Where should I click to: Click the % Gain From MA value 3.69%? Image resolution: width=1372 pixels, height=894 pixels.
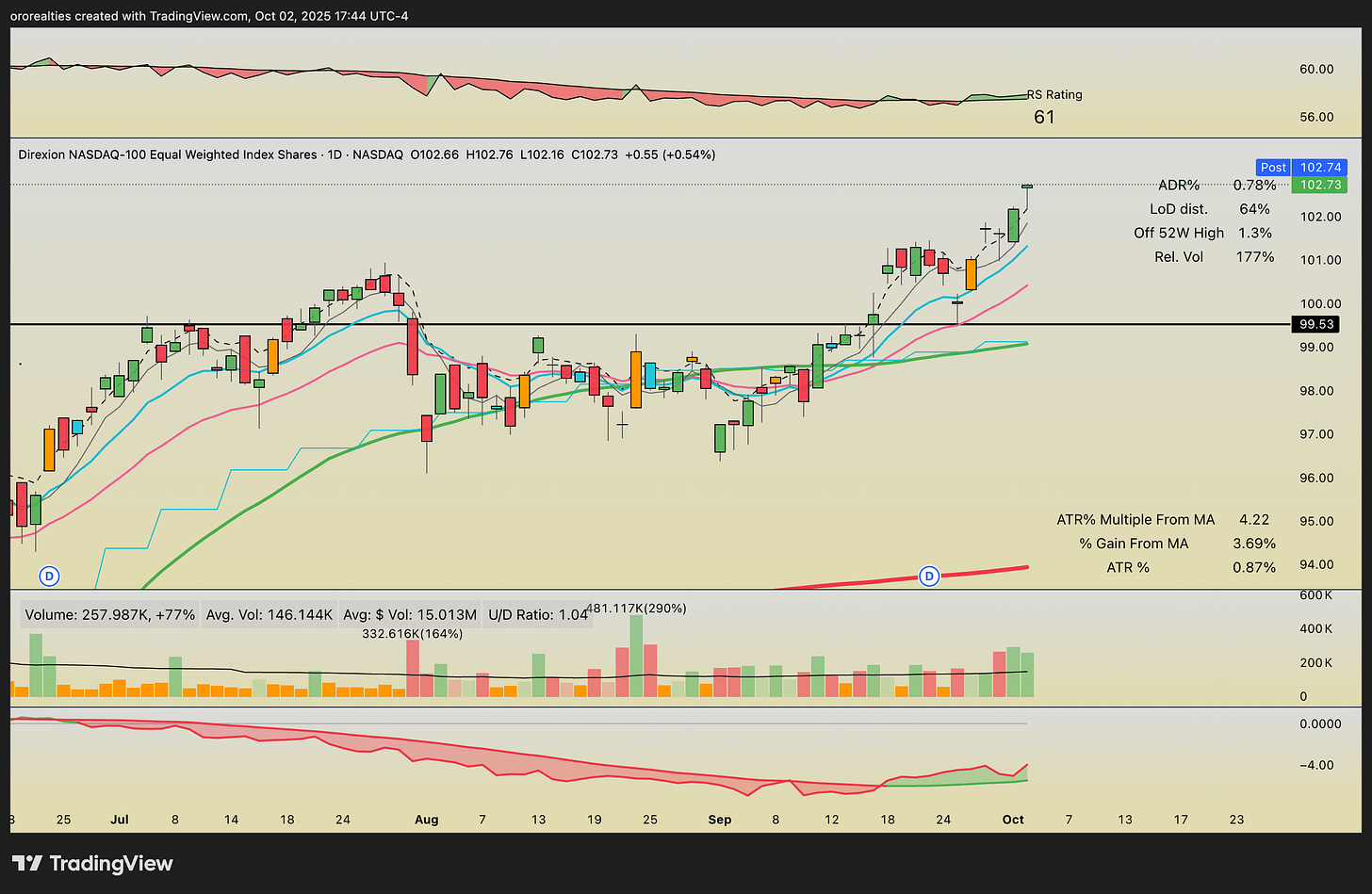pos(1254,544)
